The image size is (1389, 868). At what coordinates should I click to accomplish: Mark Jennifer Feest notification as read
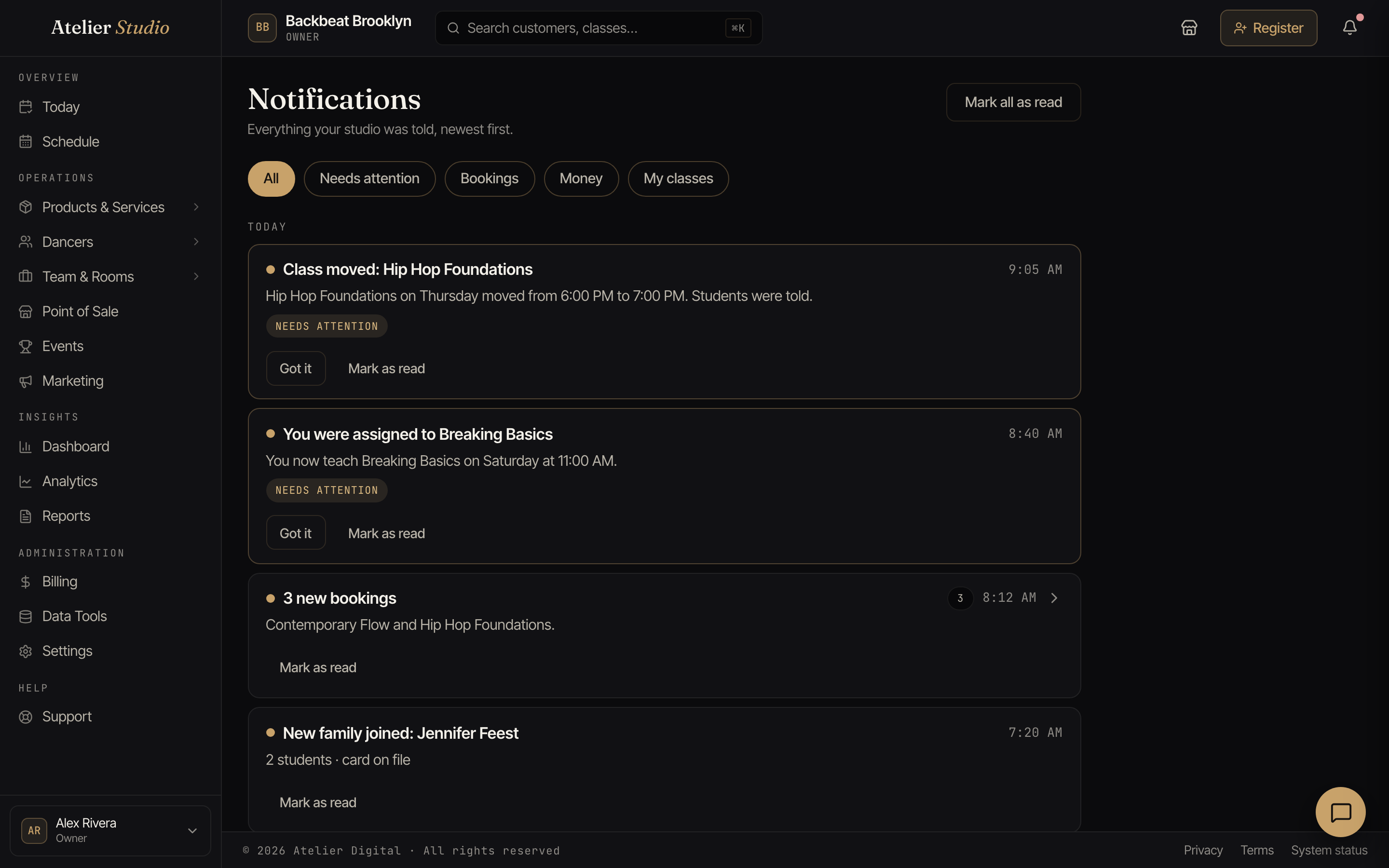coord(317,802)
